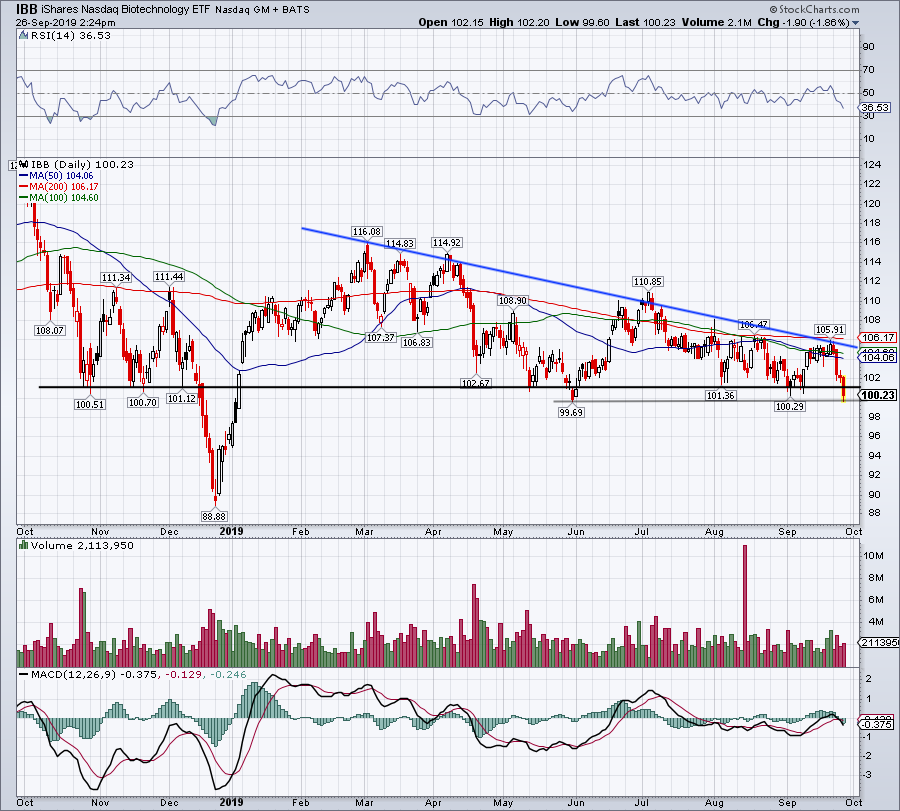Select the MA(50) 104.06 legend entry
The image size is (900, 811).
[x=56, y=176]
